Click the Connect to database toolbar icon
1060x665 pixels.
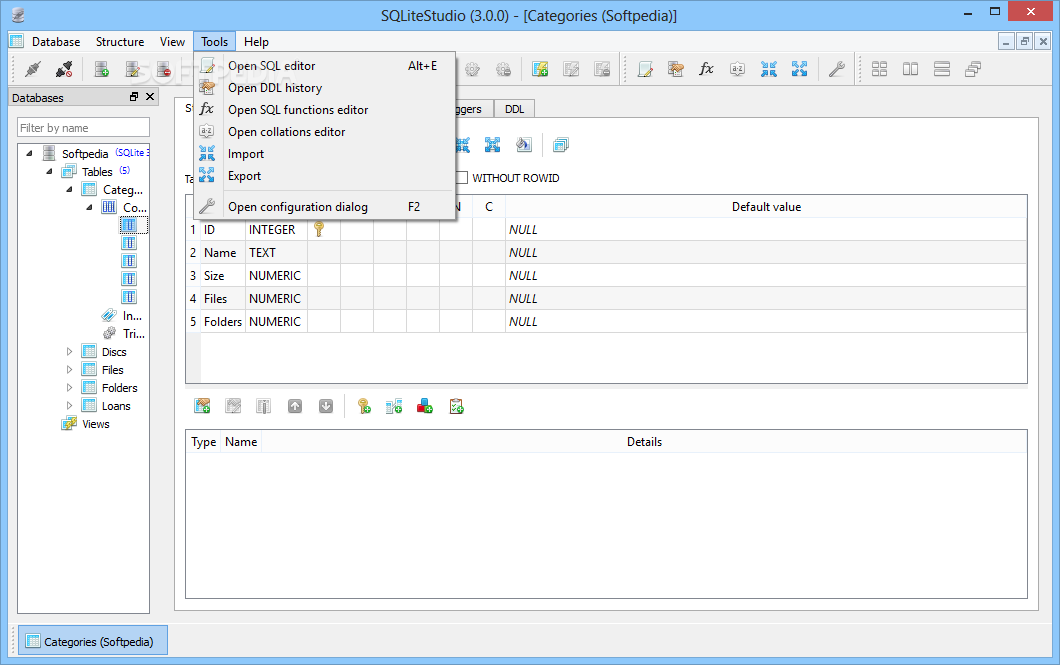coord(33,69)
